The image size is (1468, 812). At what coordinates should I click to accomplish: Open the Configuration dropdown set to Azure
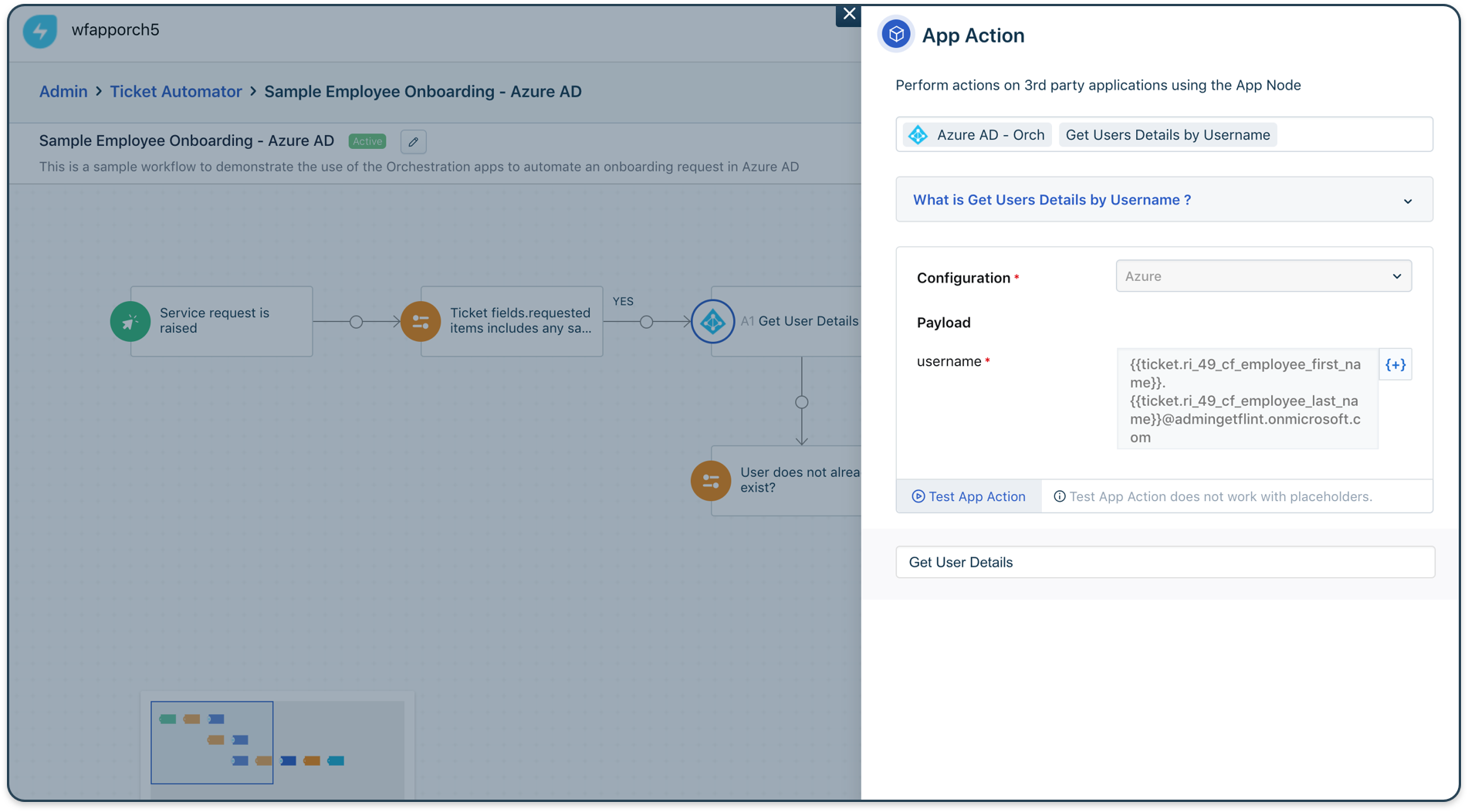pos(1263,276)
